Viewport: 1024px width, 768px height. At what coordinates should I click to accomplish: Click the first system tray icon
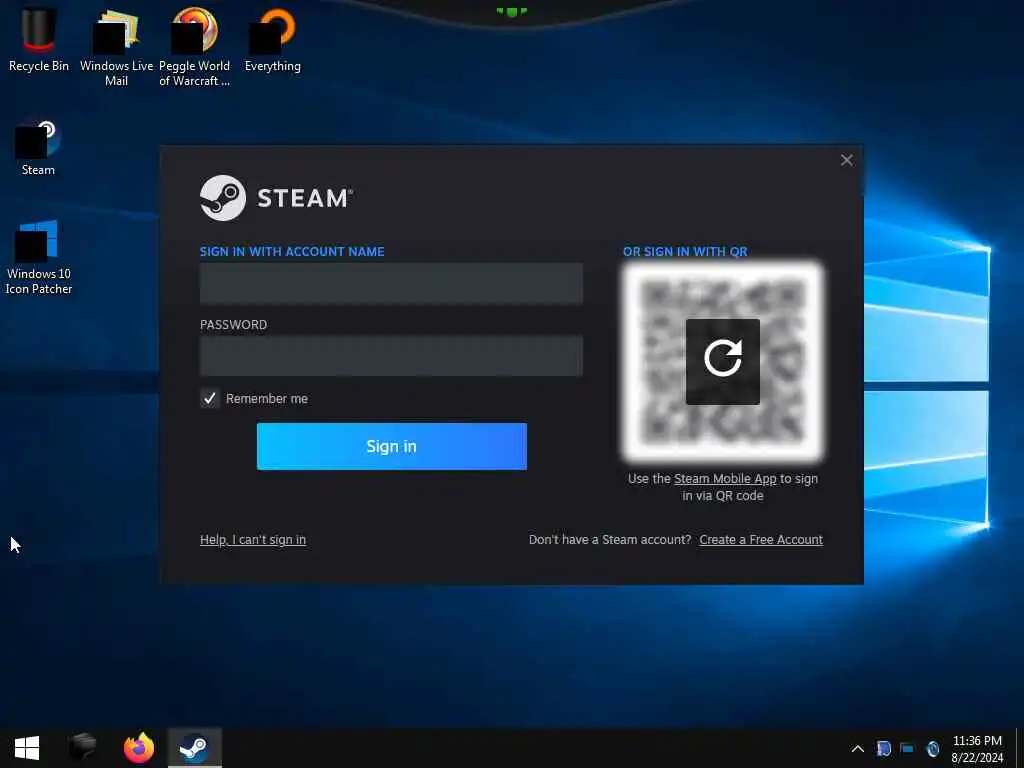coord(883,749)
